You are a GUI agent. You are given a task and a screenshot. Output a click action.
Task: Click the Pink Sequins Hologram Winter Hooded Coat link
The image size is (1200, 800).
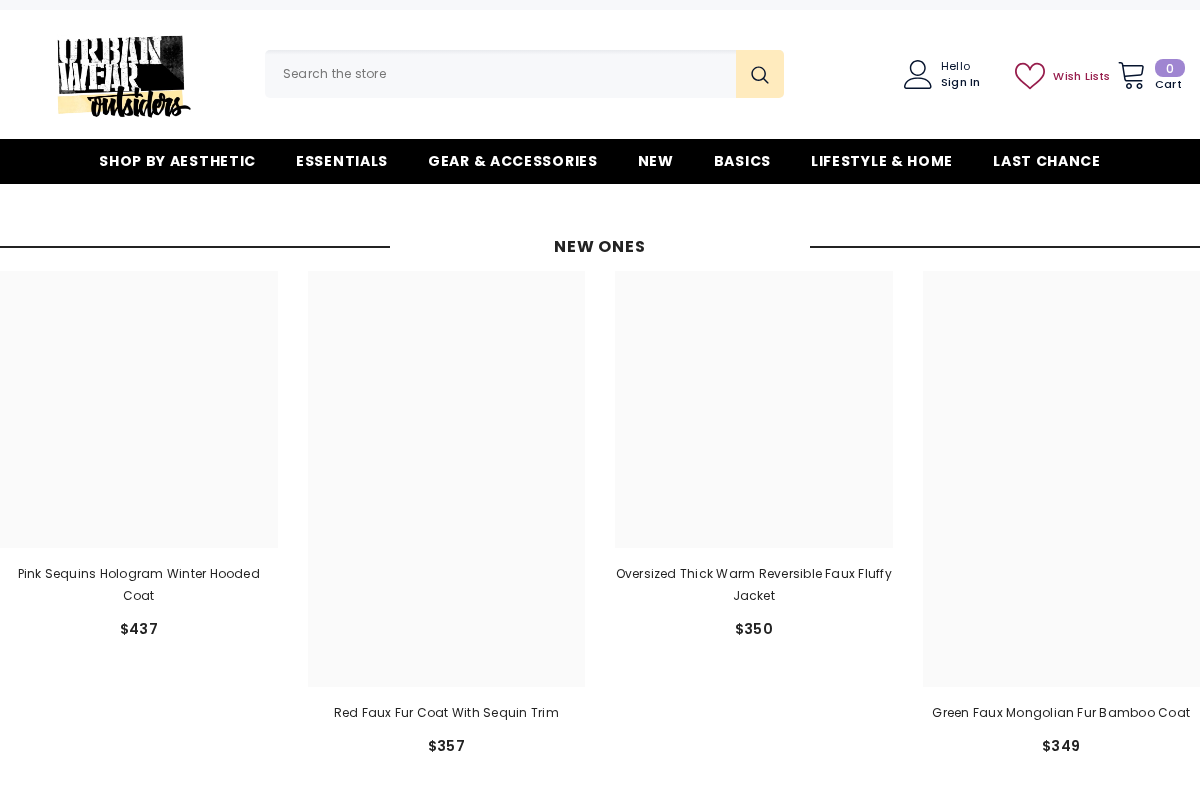(x=139, y=585)
